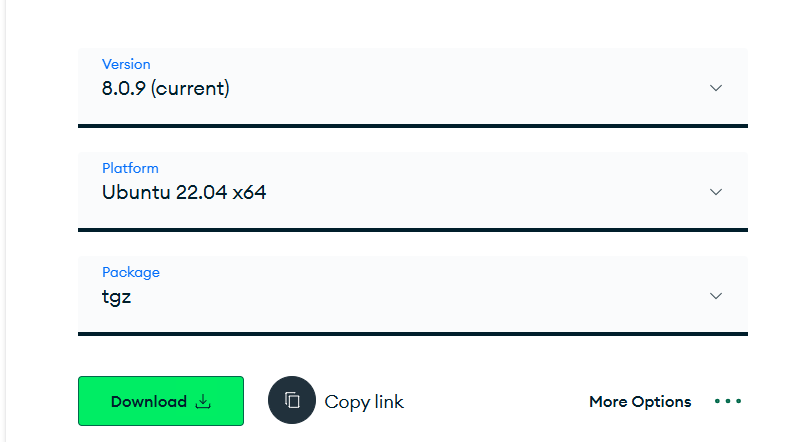Screen dimensions: 808x442
Task: Select the Ubuntu 22.04 x64 platform text
Action: click(x=184, y=192)
